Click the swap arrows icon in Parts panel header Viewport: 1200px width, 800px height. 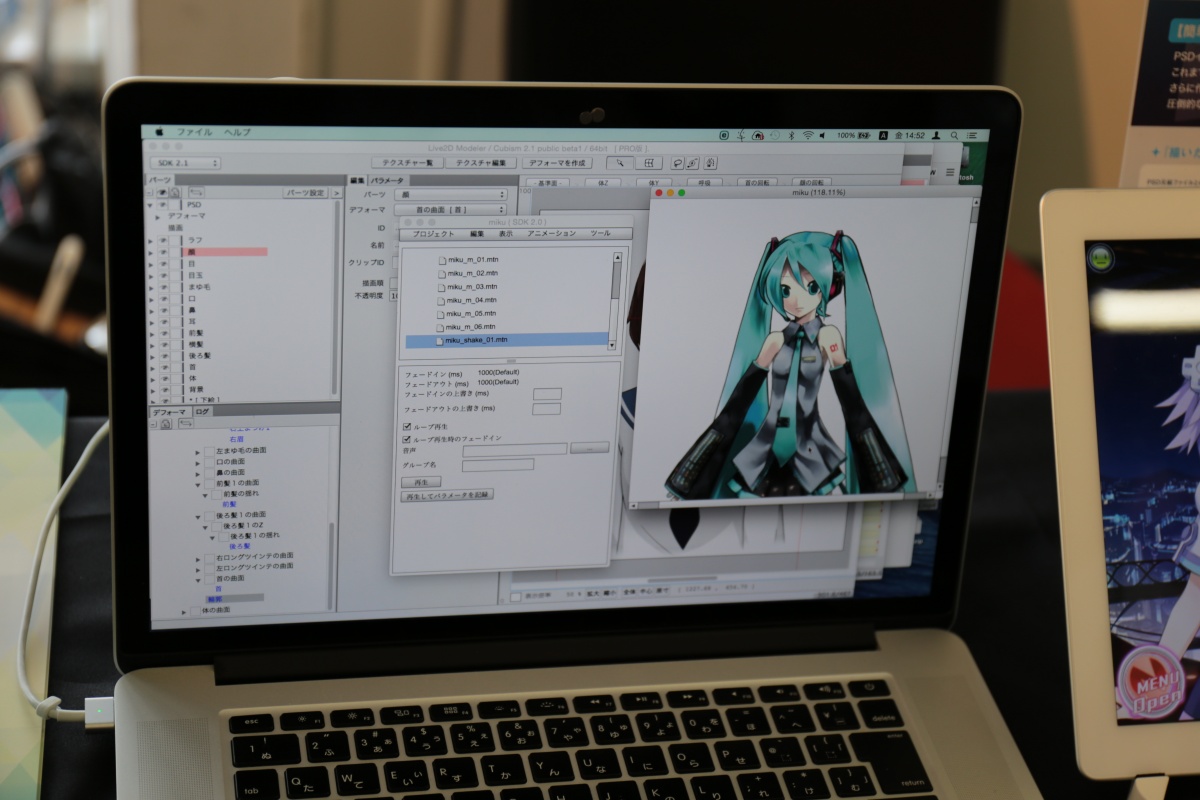click(196, 192)
